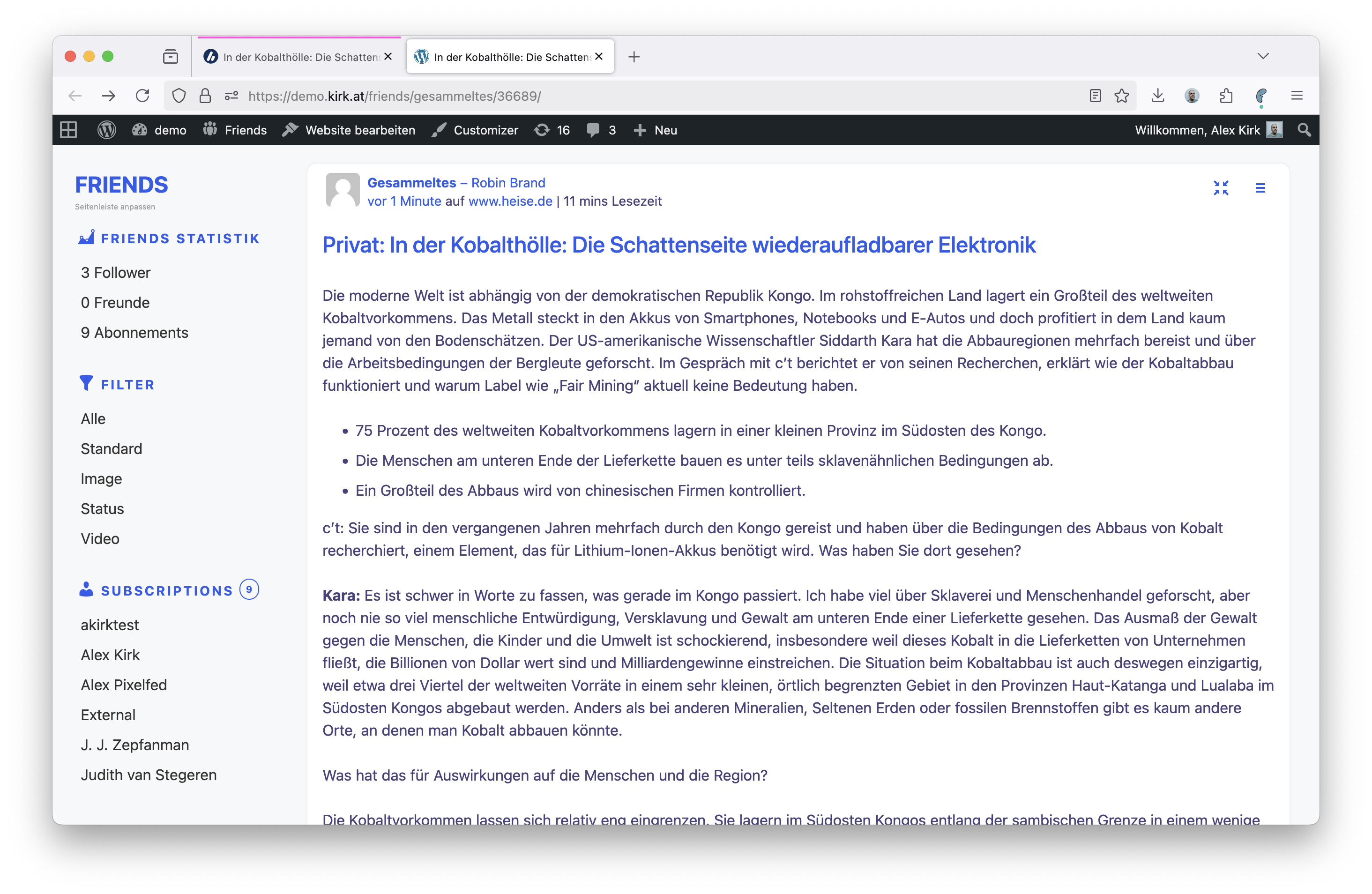Filter posts by Image

click(101, 478)
